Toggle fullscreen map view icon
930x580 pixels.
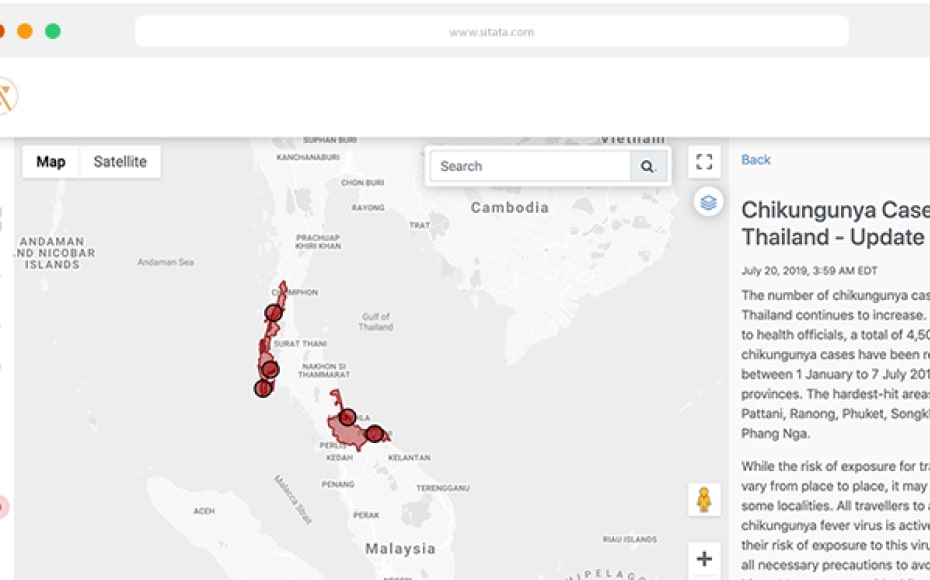click(704, 162)
